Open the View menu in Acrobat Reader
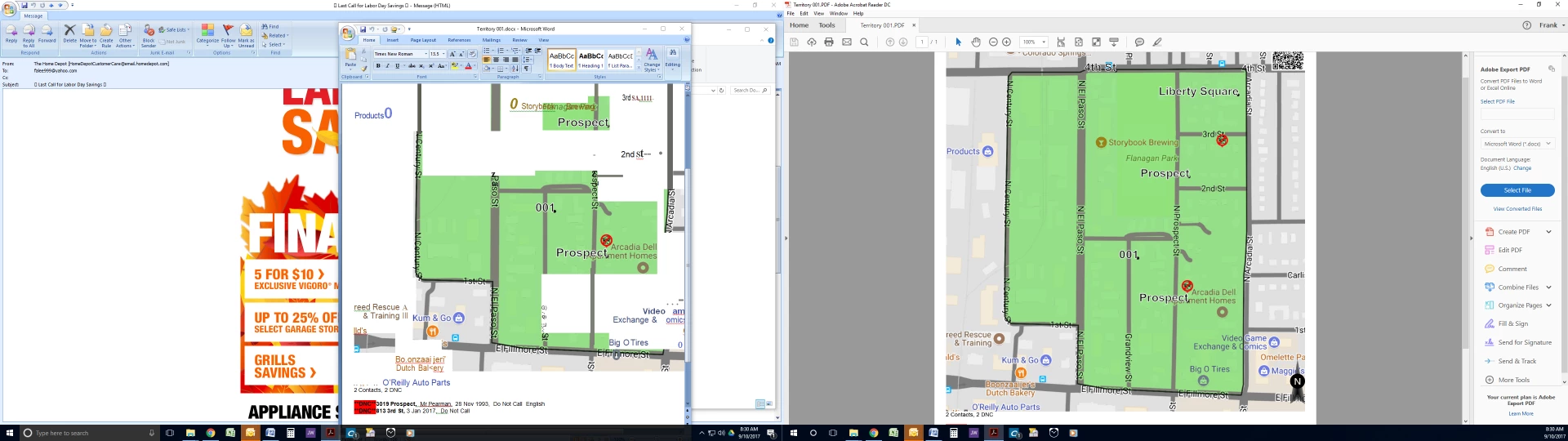 819,13
